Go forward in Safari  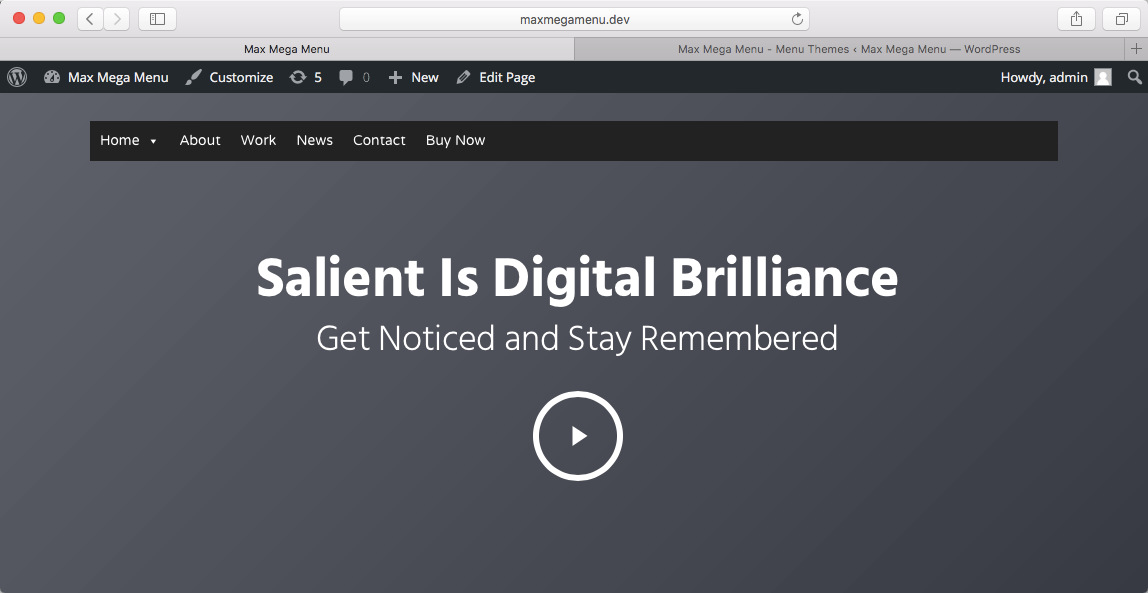(116, 19)
